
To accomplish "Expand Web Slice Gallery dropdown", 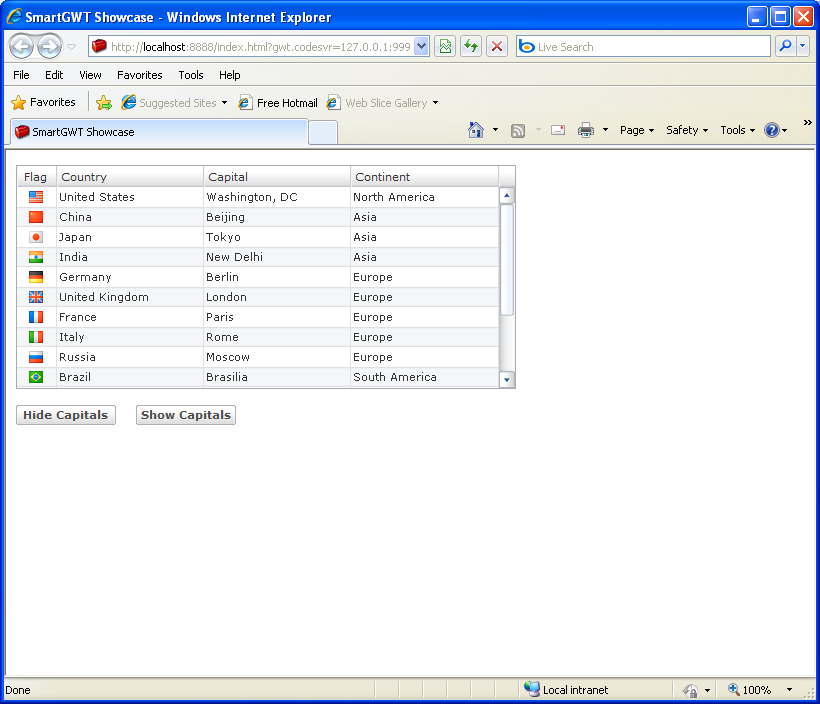I will [435, 103].
